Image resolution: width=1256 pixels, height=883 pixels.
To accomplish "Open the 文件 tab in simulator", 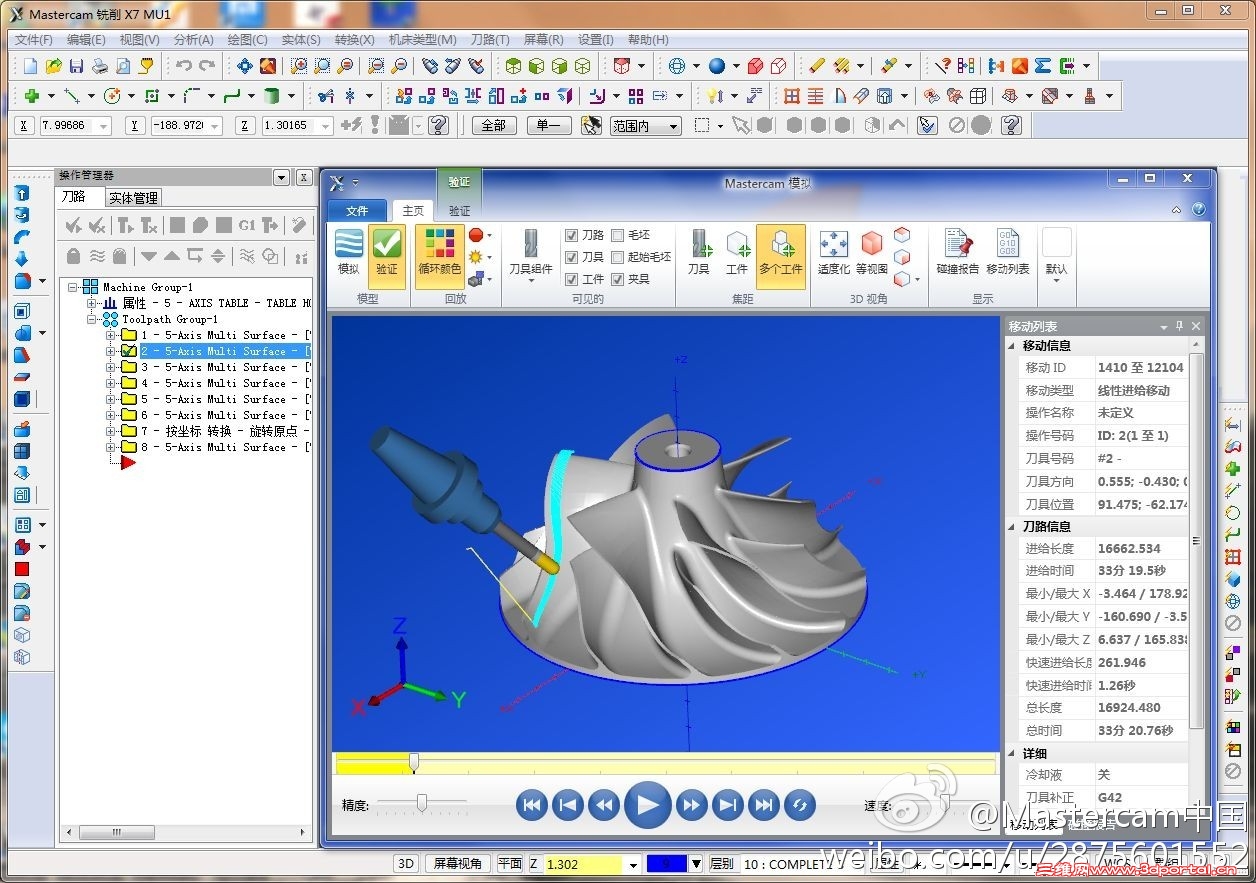I will [357, 211].
